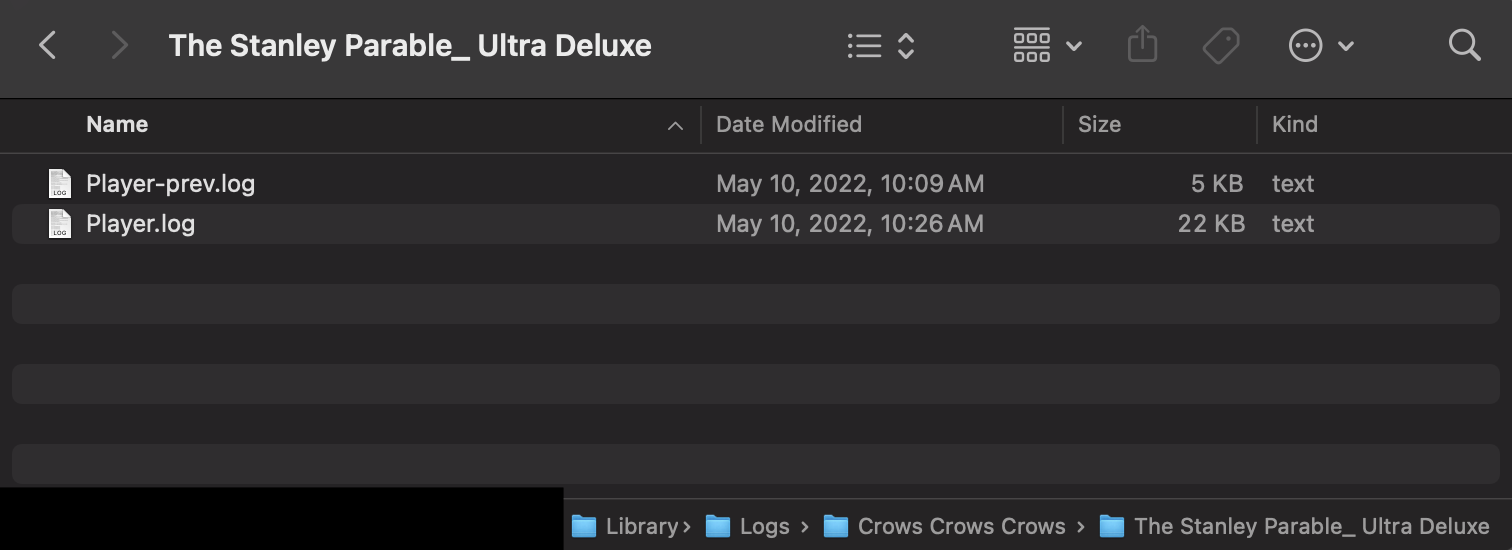Select the Player-prev.log file
The width and height of the screenshot is (1512, 550).
[170, 184]
